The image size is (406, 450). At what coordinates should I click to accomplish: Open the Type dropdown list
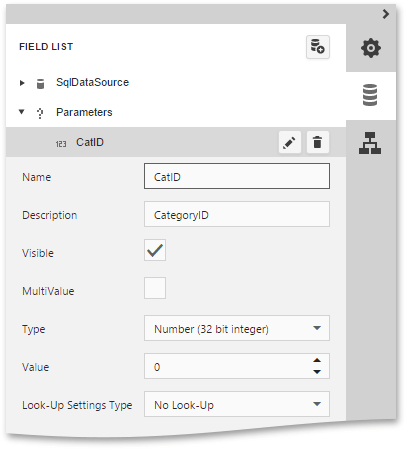point(237,328)
